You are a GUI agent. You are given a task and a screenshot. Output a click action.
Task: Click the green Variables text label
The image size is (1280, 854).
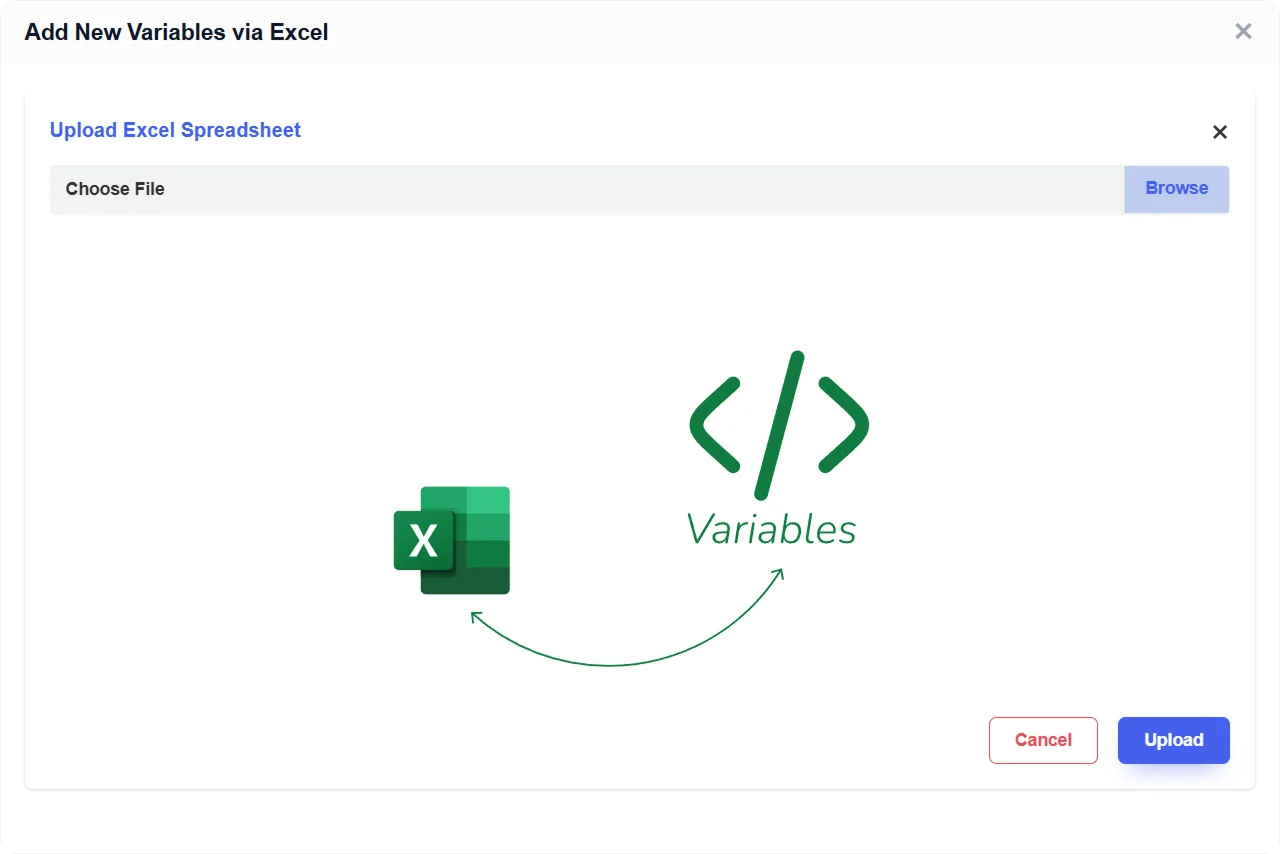(771, 529)
